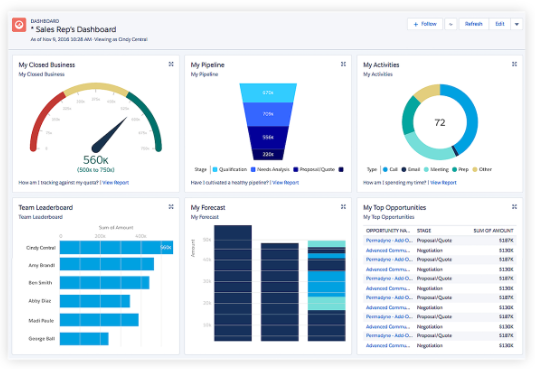Expand the Team Leaderboard widget
Image resolution: width=535 pixels, height=369 pixels.
click(x=171, y=207)
